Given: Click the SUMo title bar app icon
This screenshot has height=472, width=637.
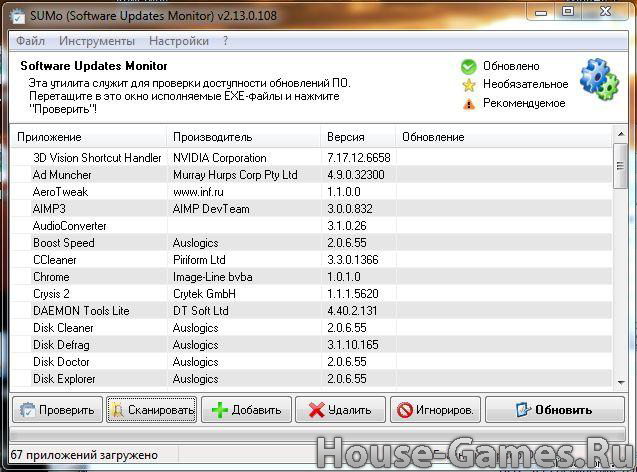Looking at the screenshot, I should (x=18, y=17).
